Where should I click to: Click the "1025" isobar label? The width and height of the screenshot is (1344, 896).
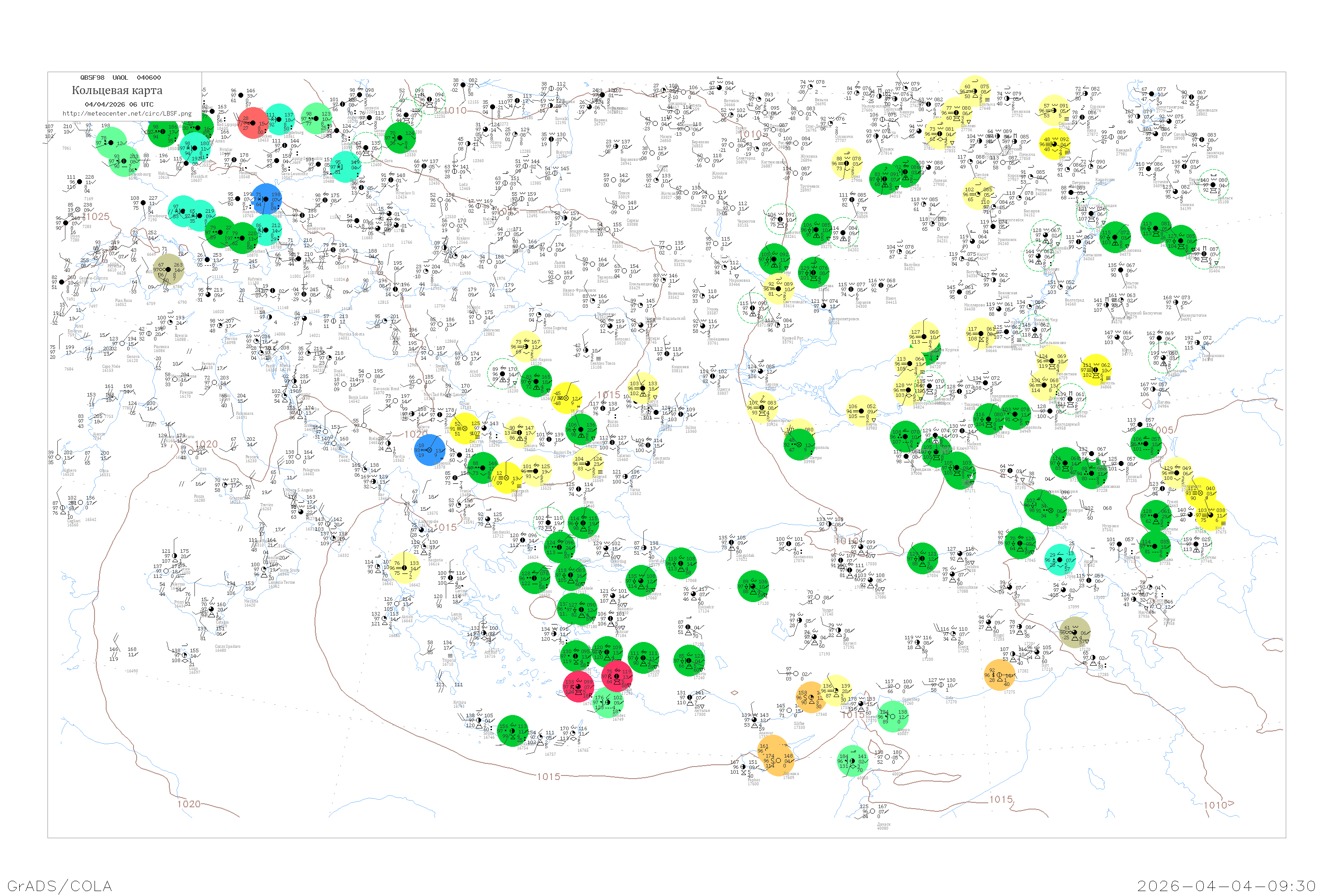98,216
